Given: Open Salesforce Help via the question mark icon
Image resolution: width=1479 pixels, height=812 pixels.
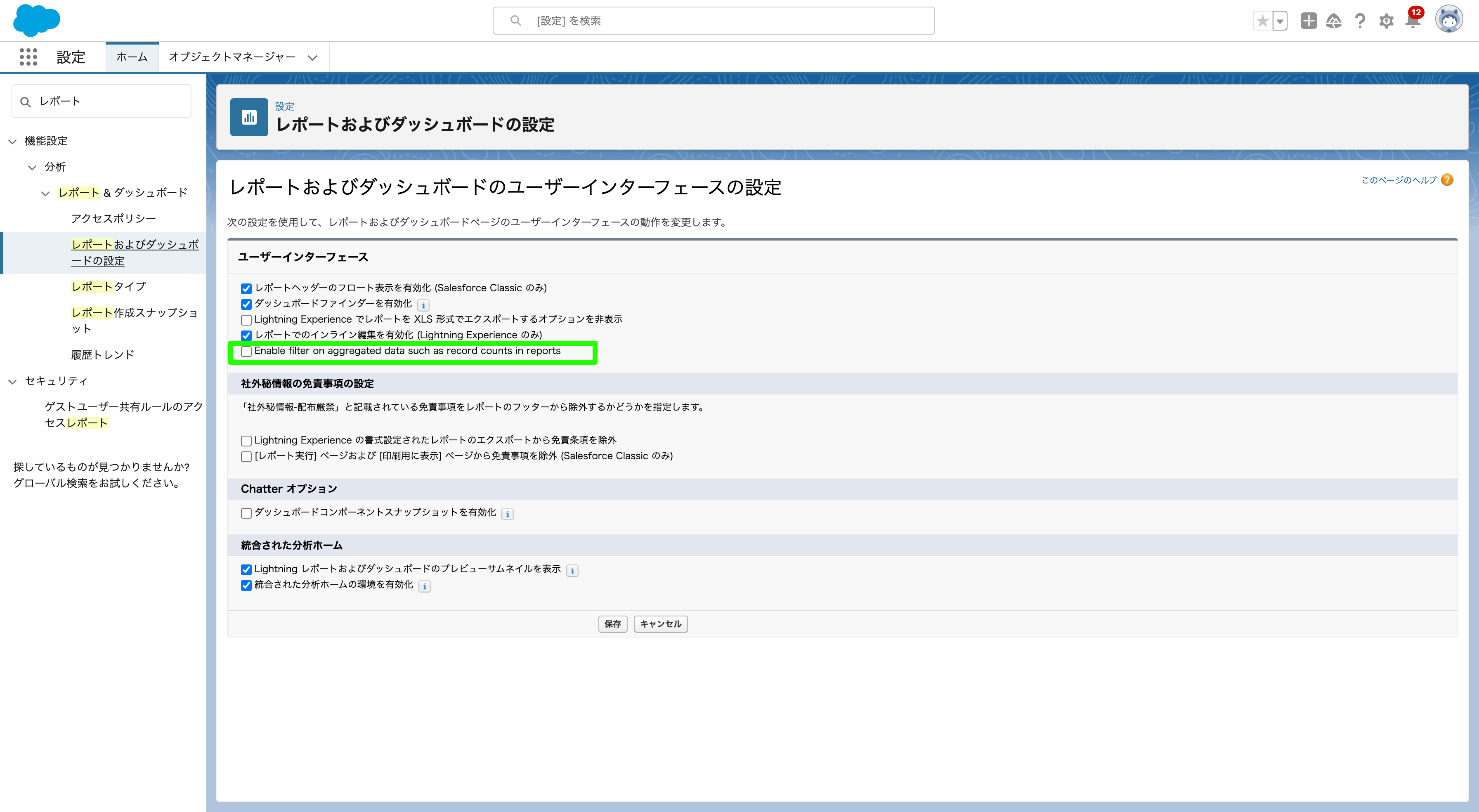Looking at the screenshot, I should (1360, 21).
